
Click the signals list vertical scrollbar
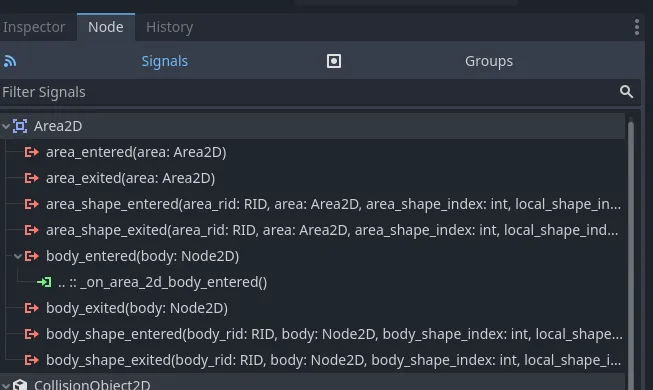click(x=631, y=254)
